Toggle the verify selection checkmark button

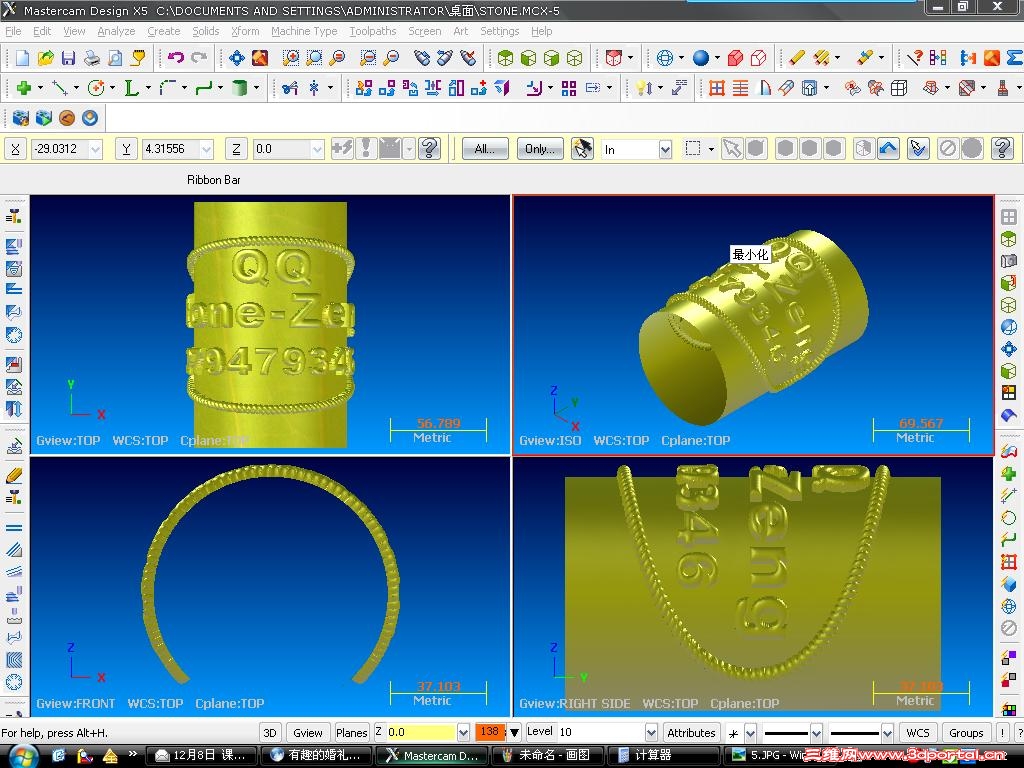pos(918,149)
